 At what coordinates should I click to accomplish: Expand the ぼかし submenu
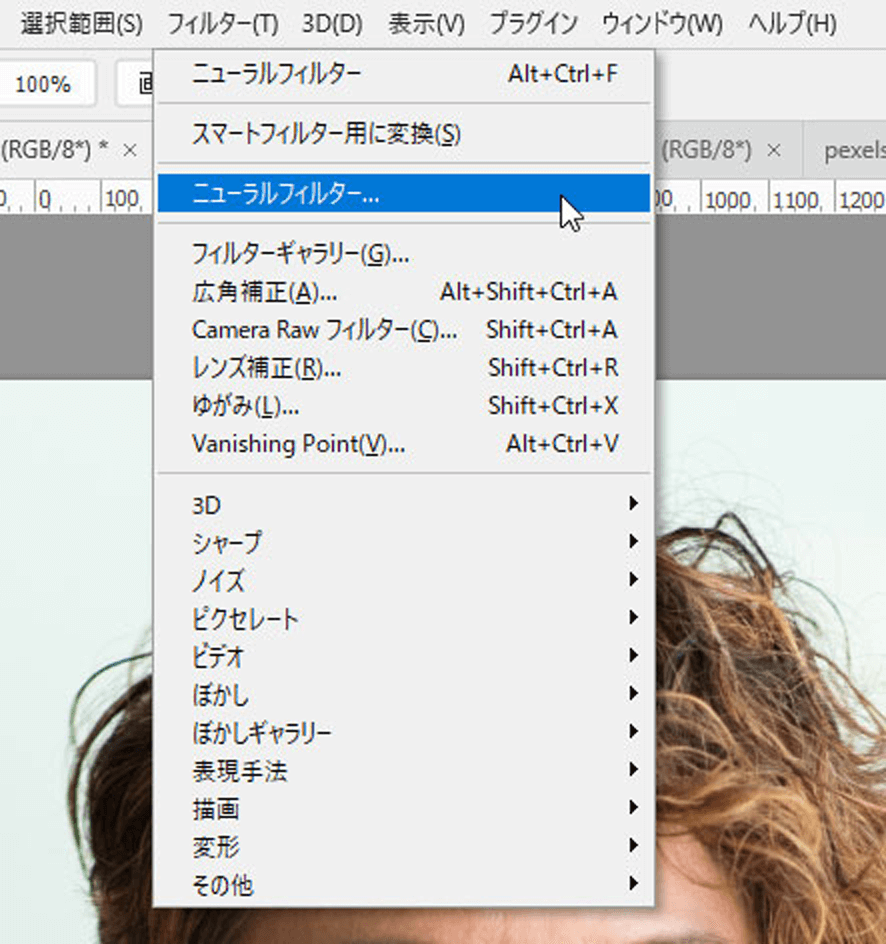[x=404, y=694]
